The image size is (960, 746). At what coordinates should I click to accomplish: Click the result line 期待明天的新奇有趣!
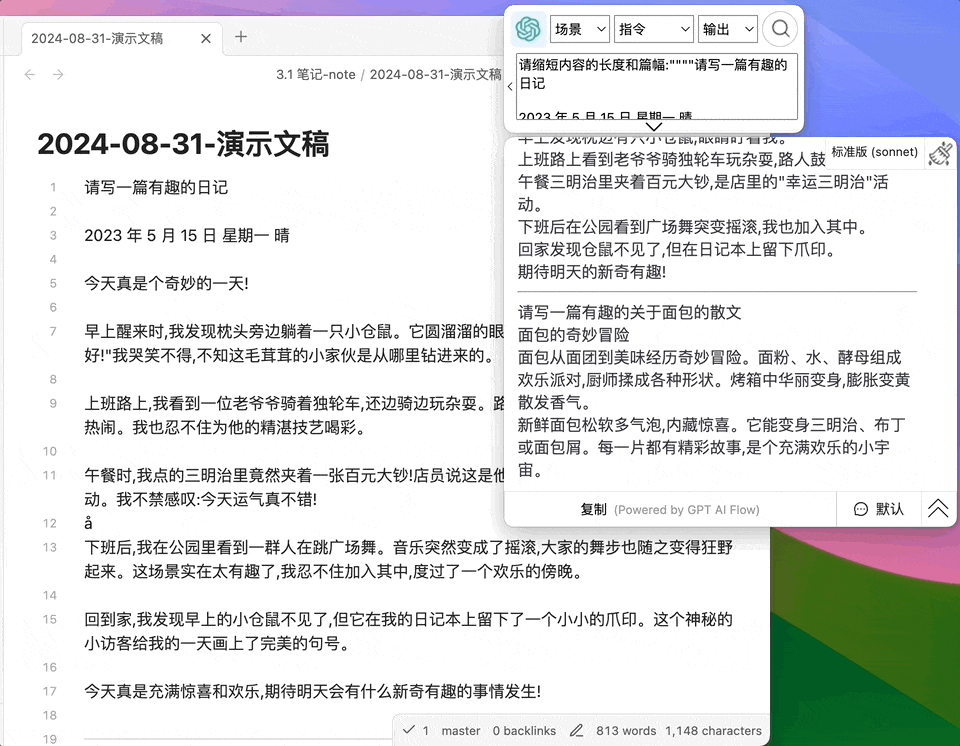click(x=591, y=272)
